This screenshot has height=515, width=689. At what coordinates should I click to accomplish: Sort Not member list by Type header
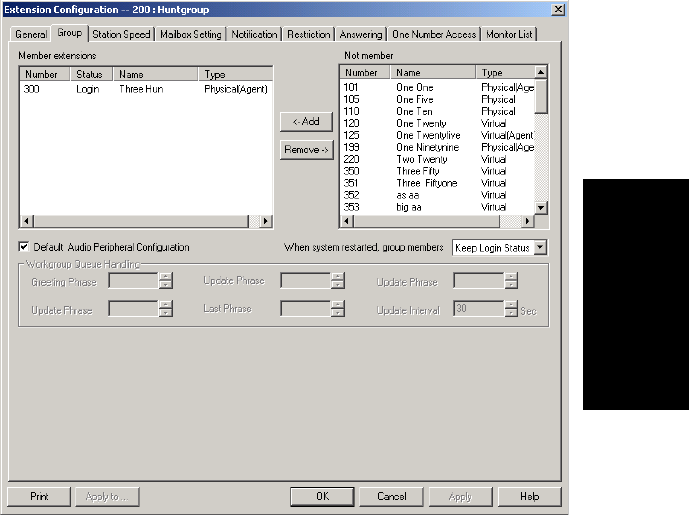point(505,73)
